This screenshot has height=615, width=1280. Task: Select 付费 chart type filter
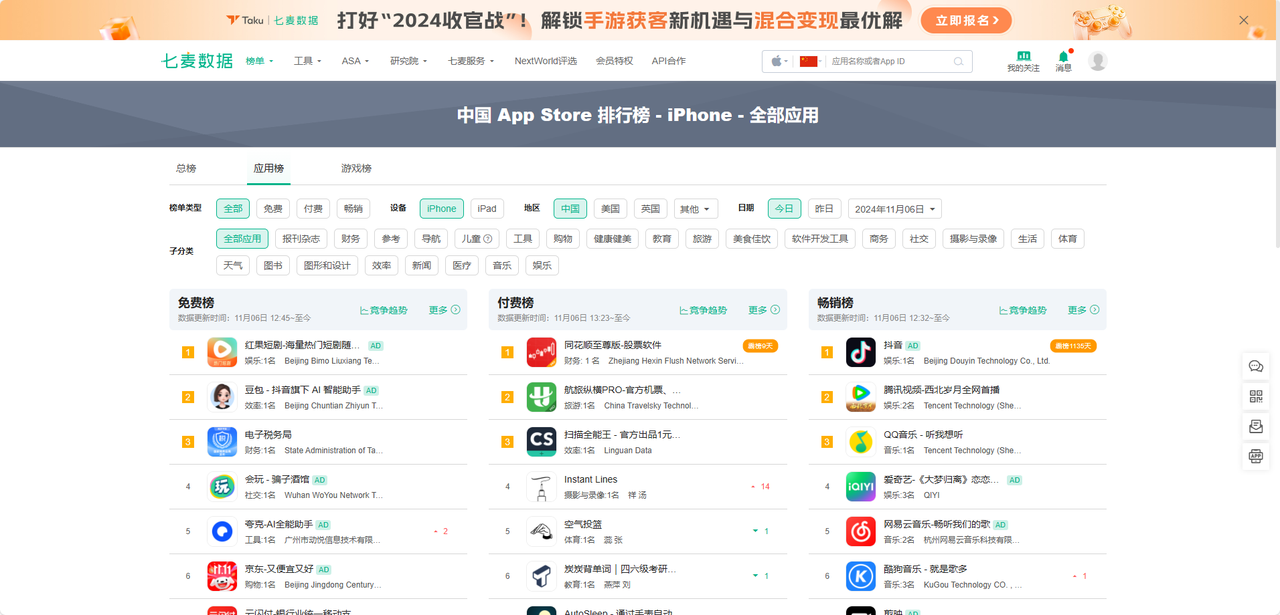[x=313, y=209]
